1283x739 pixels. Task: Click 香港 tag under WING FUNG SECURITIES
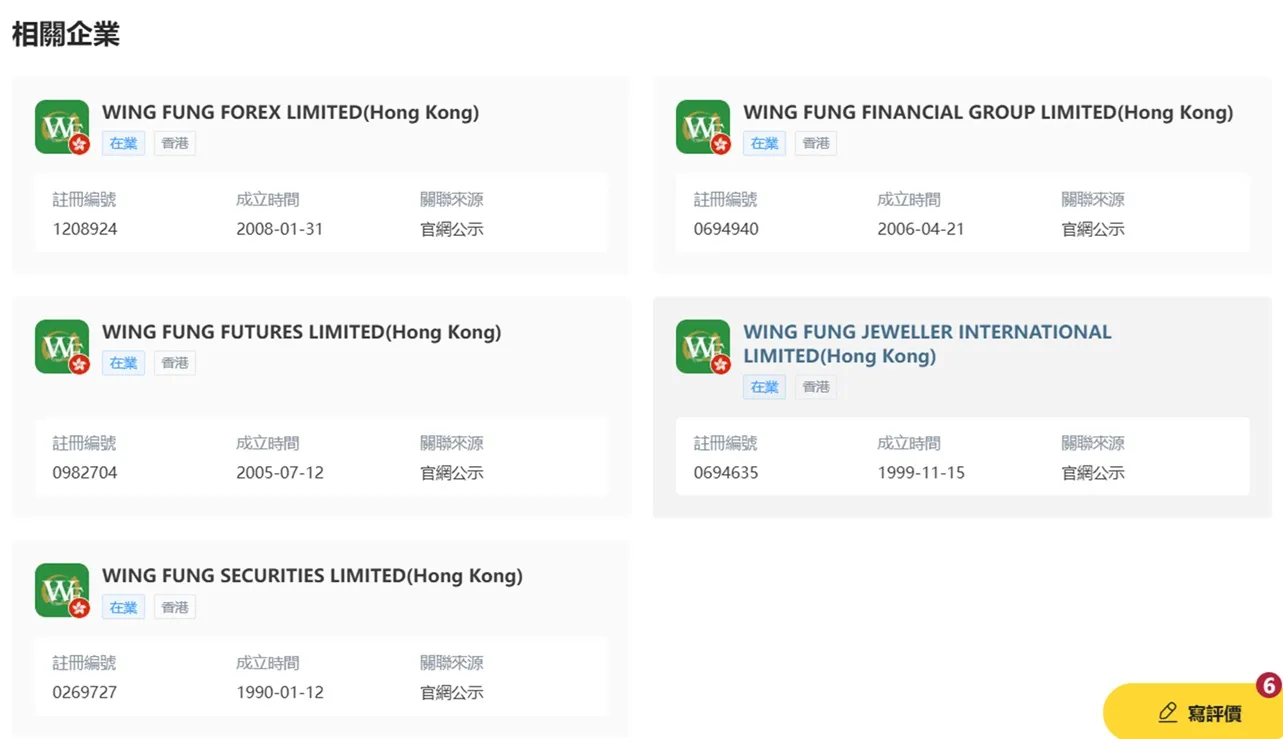[175, 607]
